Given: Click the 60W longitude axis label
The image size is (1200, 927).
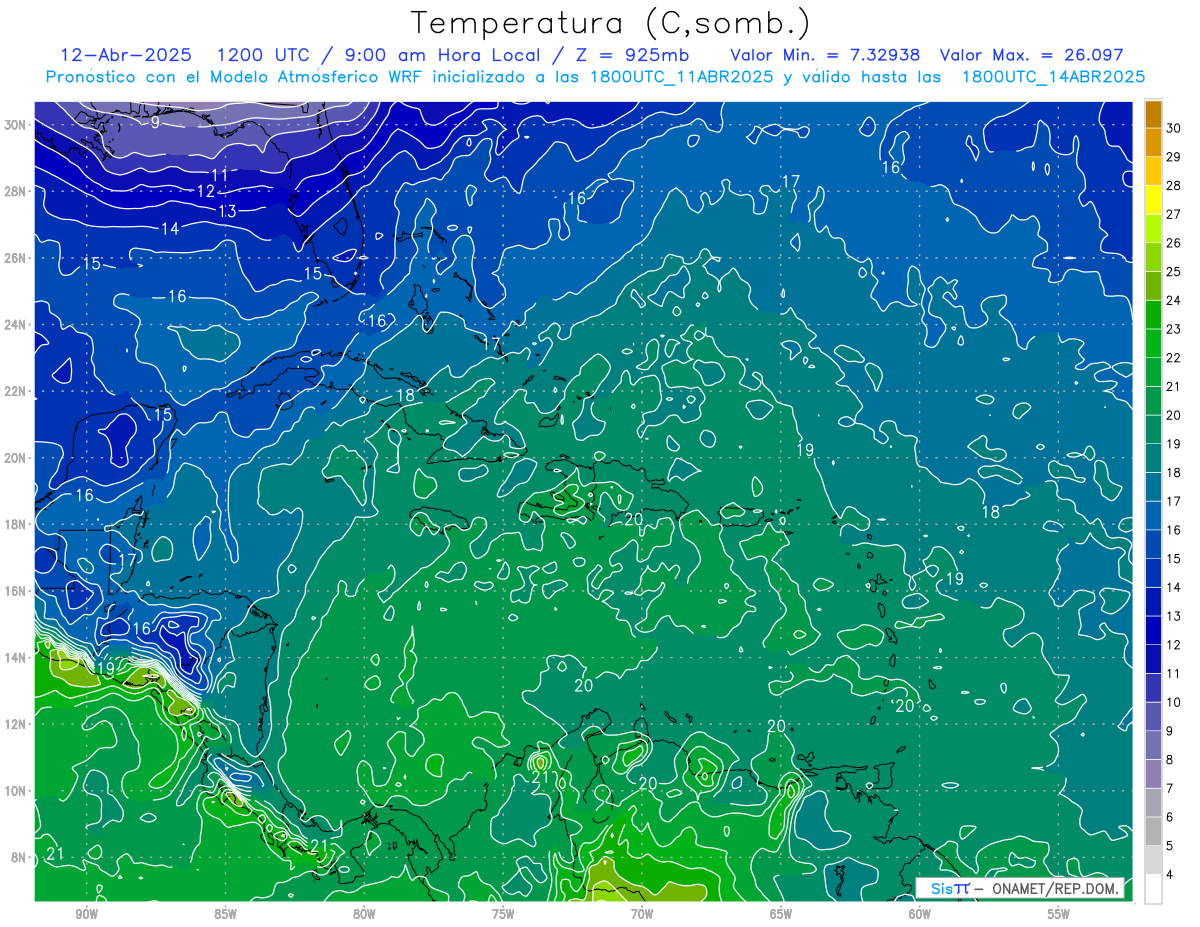Looking at the screenshot, I should (x=920, y=914).
